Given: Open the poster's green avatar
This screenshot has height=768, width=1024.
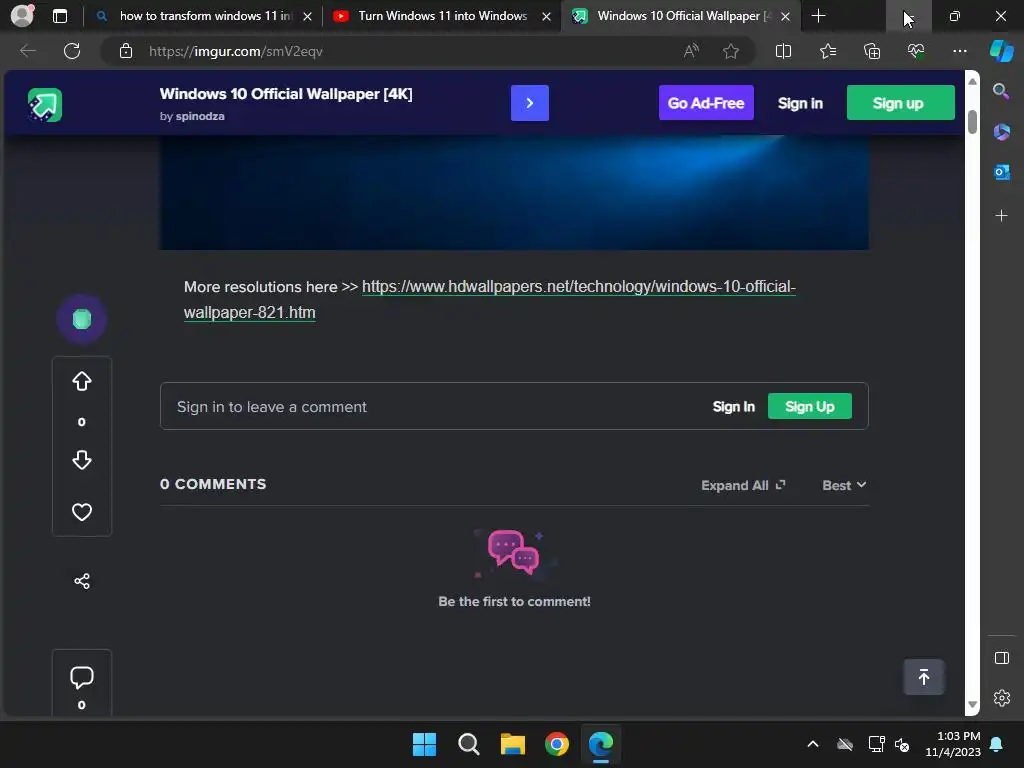Looking at the screenshot, I should 82,319.
